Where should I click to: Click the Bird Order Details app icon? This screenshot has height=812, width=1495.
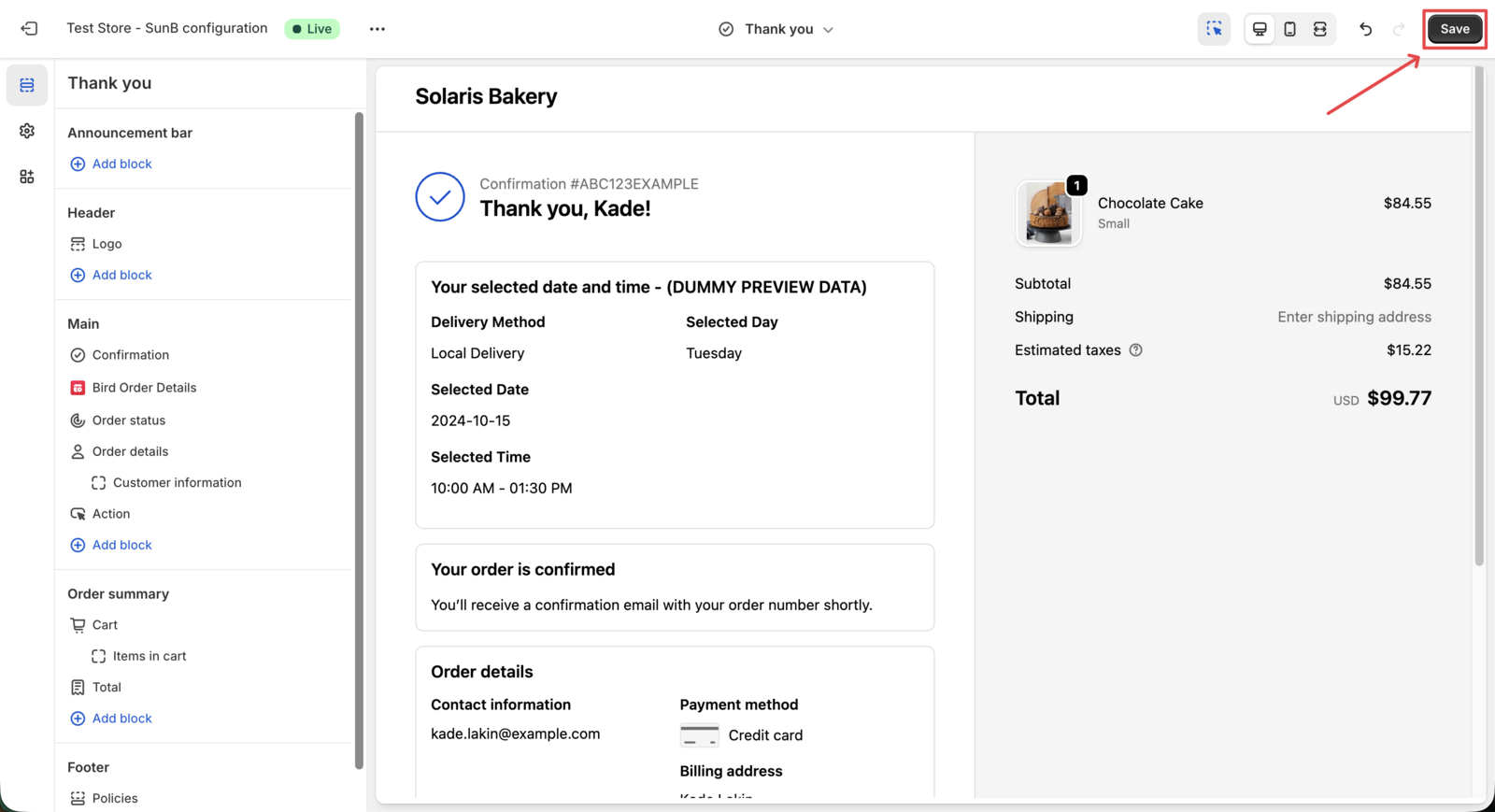78,388
